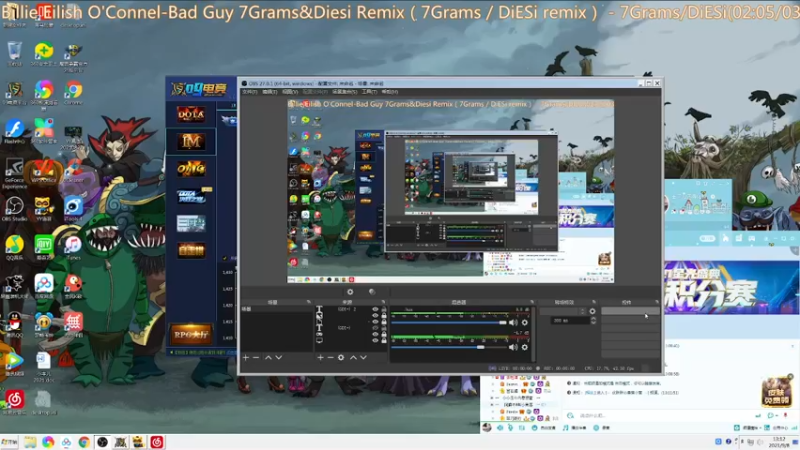The image size is (800, 450).
Task: Open Chrome desktop shortcut
Action: (73, 92)
